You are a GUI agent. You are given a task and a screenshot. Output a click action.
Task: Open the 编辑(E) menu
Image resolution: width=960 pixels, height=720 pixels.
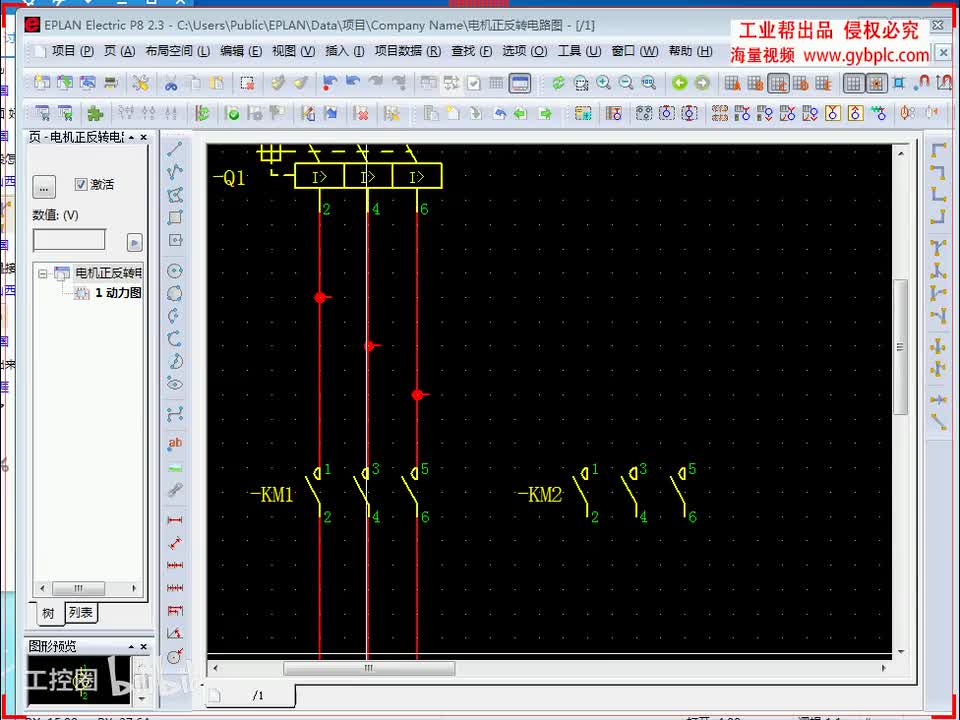tap(241, 51)
